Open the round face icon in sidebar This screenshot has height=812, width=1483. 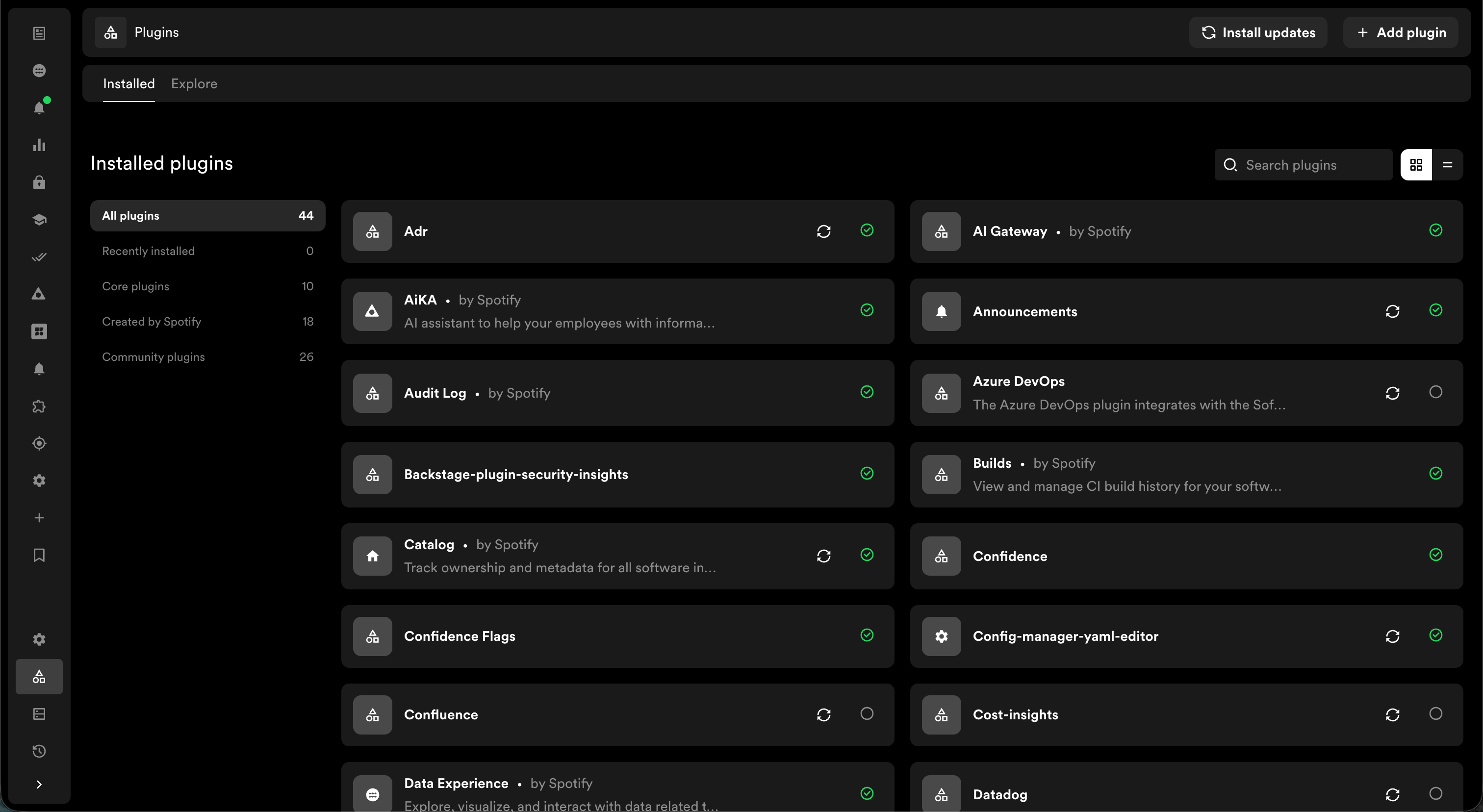[x=39, y=71]
